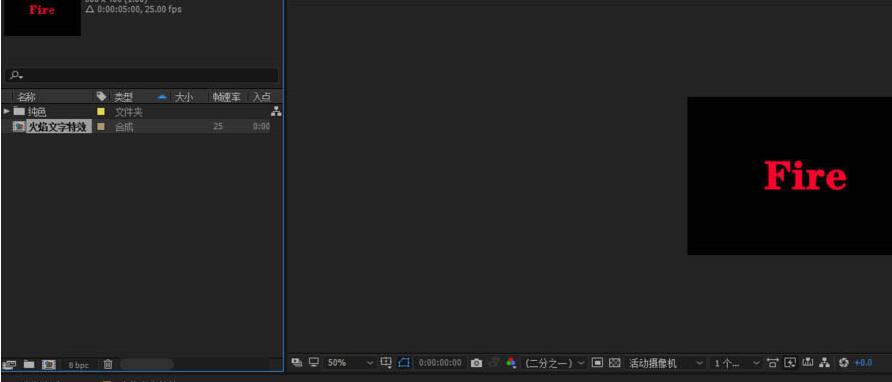Click the show snapshot icon

pos(494,363)
